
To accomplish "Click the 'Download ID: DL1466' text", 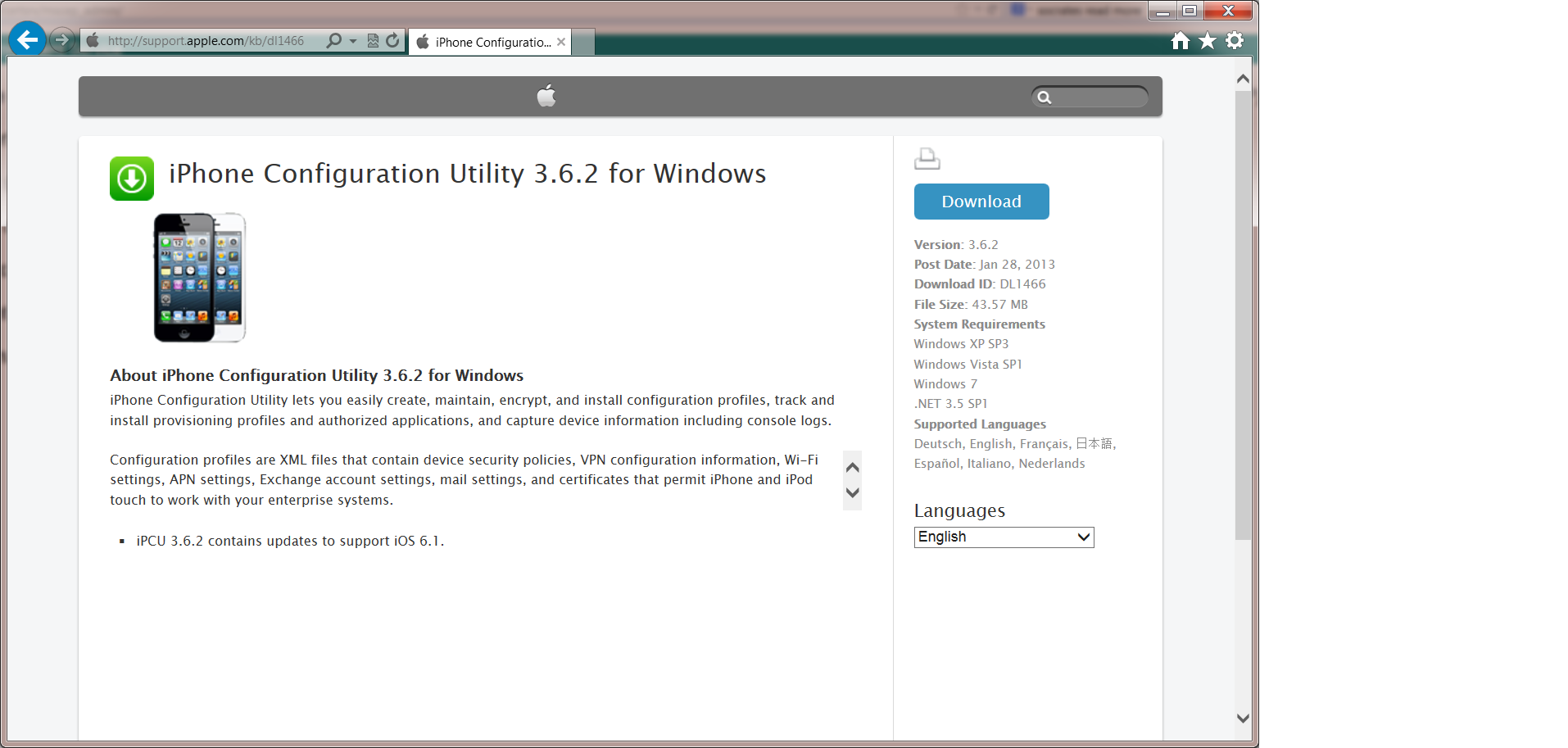I will [x=980, y=284].
